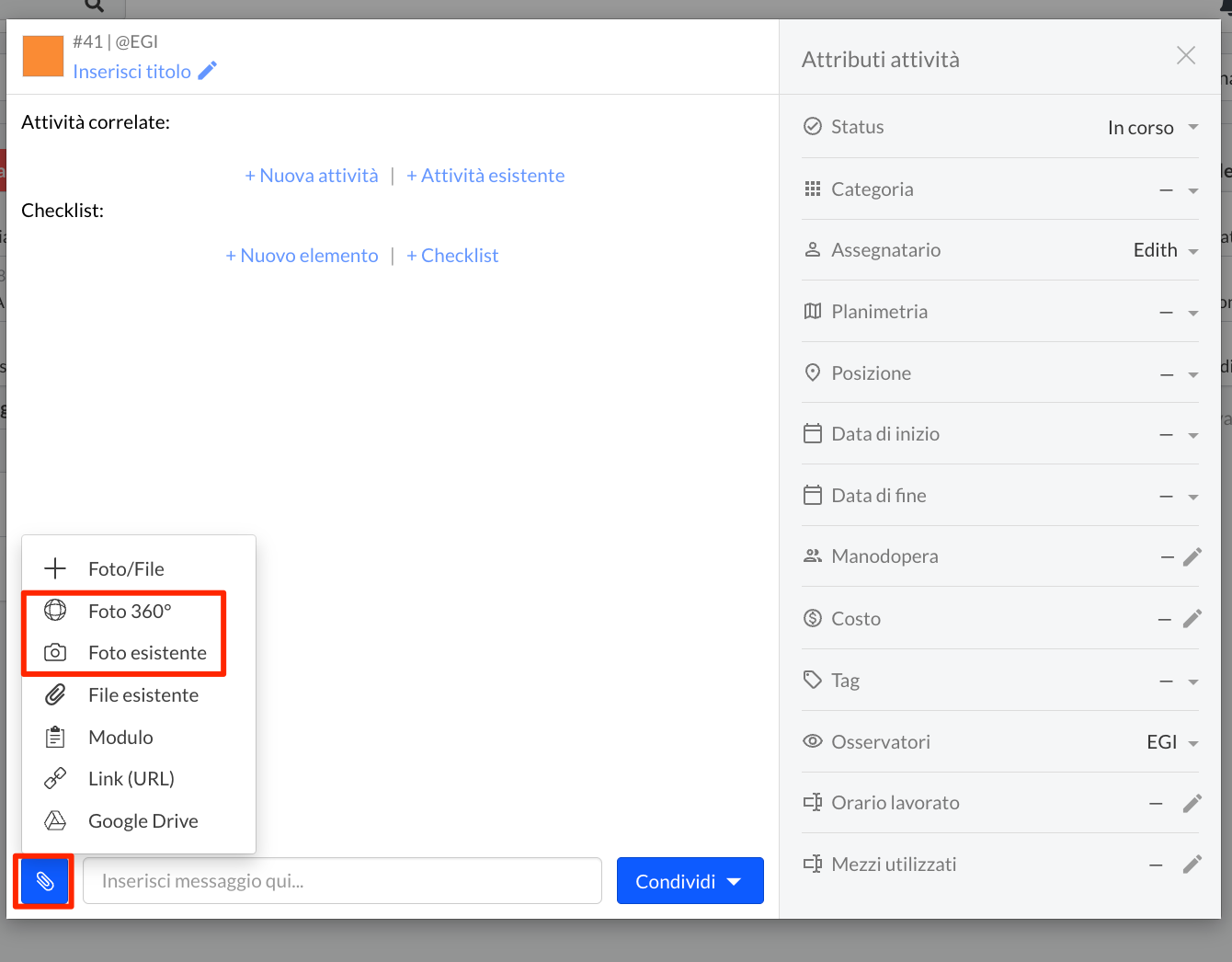Click the + Checklist link
This screenshot has width=1232, height=962.
[x=452, y=256]
